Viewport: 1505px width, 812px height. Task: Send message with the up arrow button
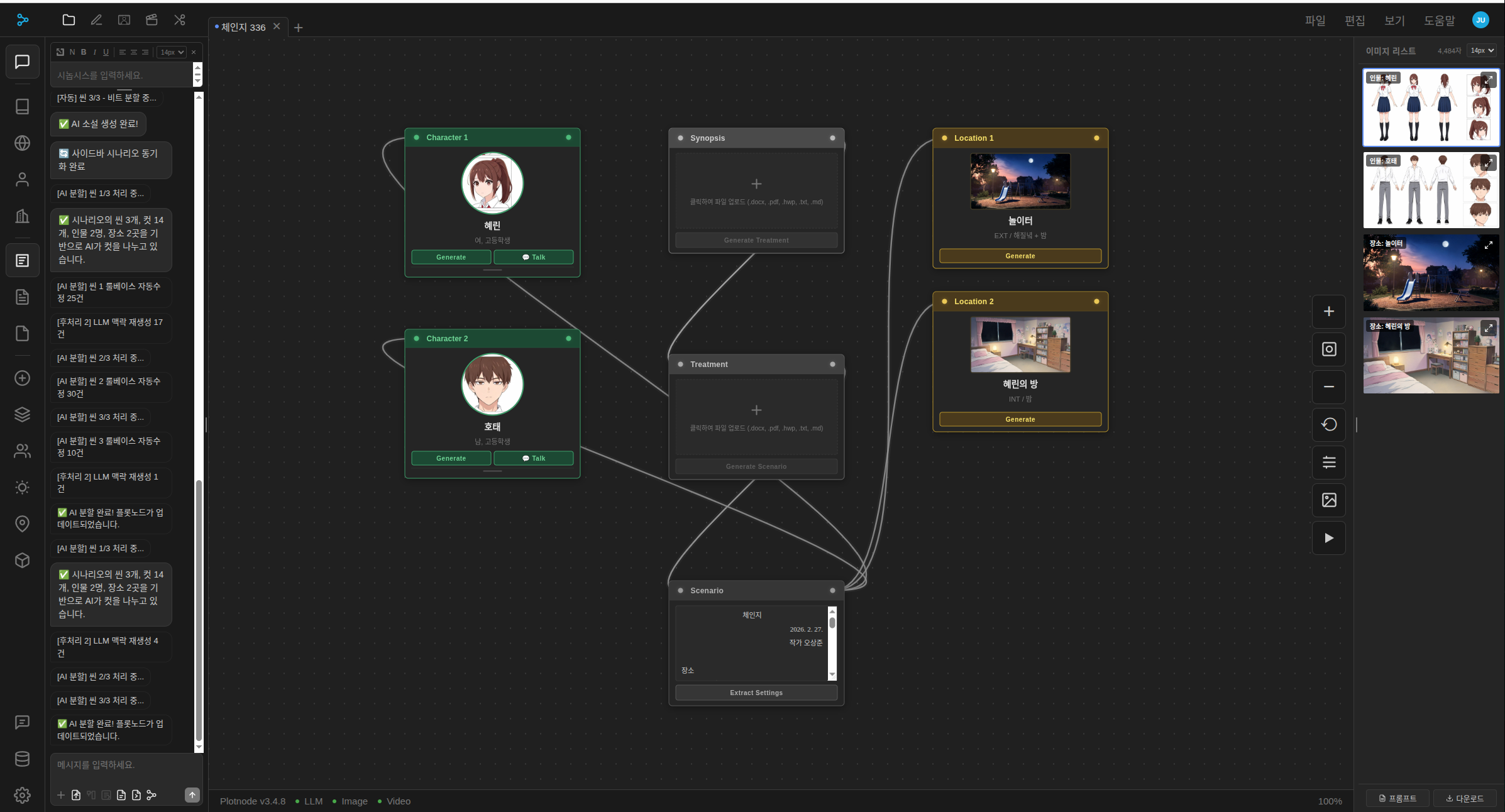pyautogui.click(x=192, y=795)
